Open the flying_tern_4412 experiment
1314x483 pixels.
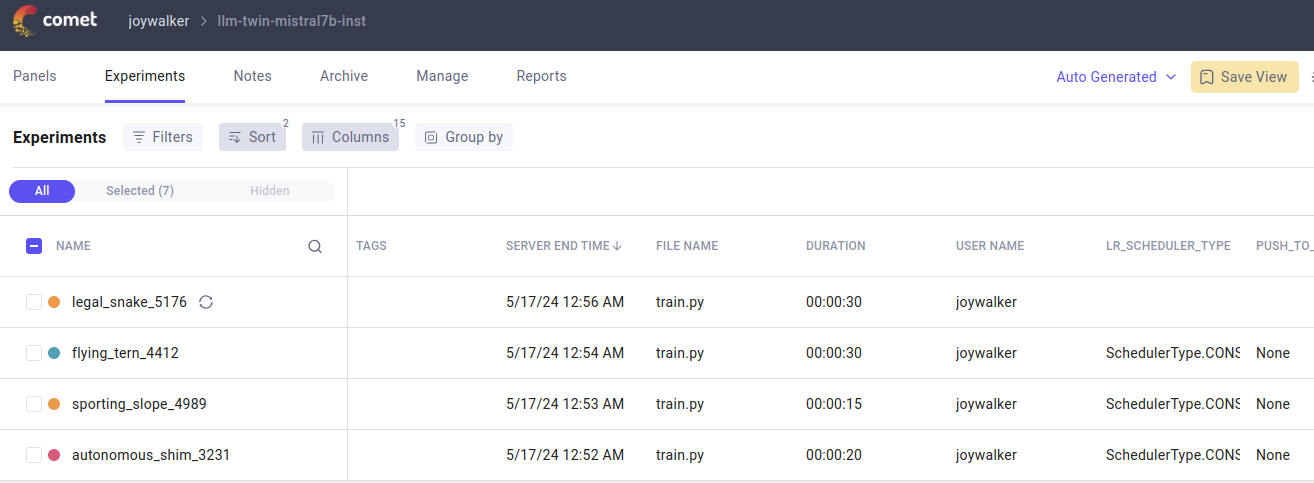[x=125, y=353]
